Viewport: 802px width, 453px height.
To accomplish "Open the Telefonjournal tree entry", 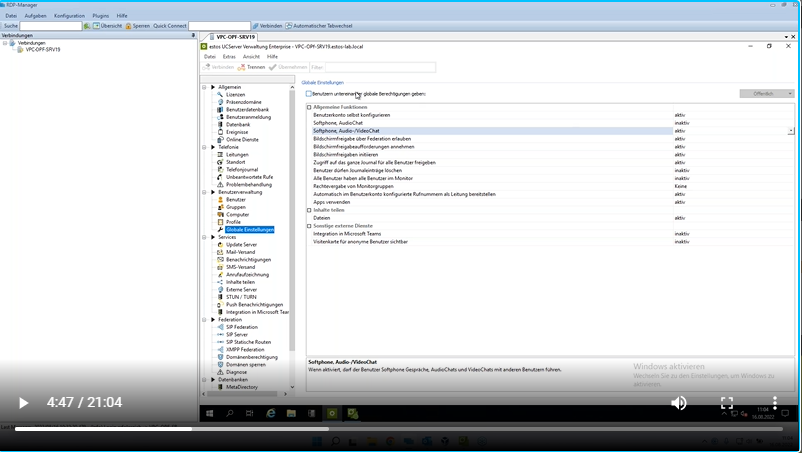I will click(x=242, y=170).
